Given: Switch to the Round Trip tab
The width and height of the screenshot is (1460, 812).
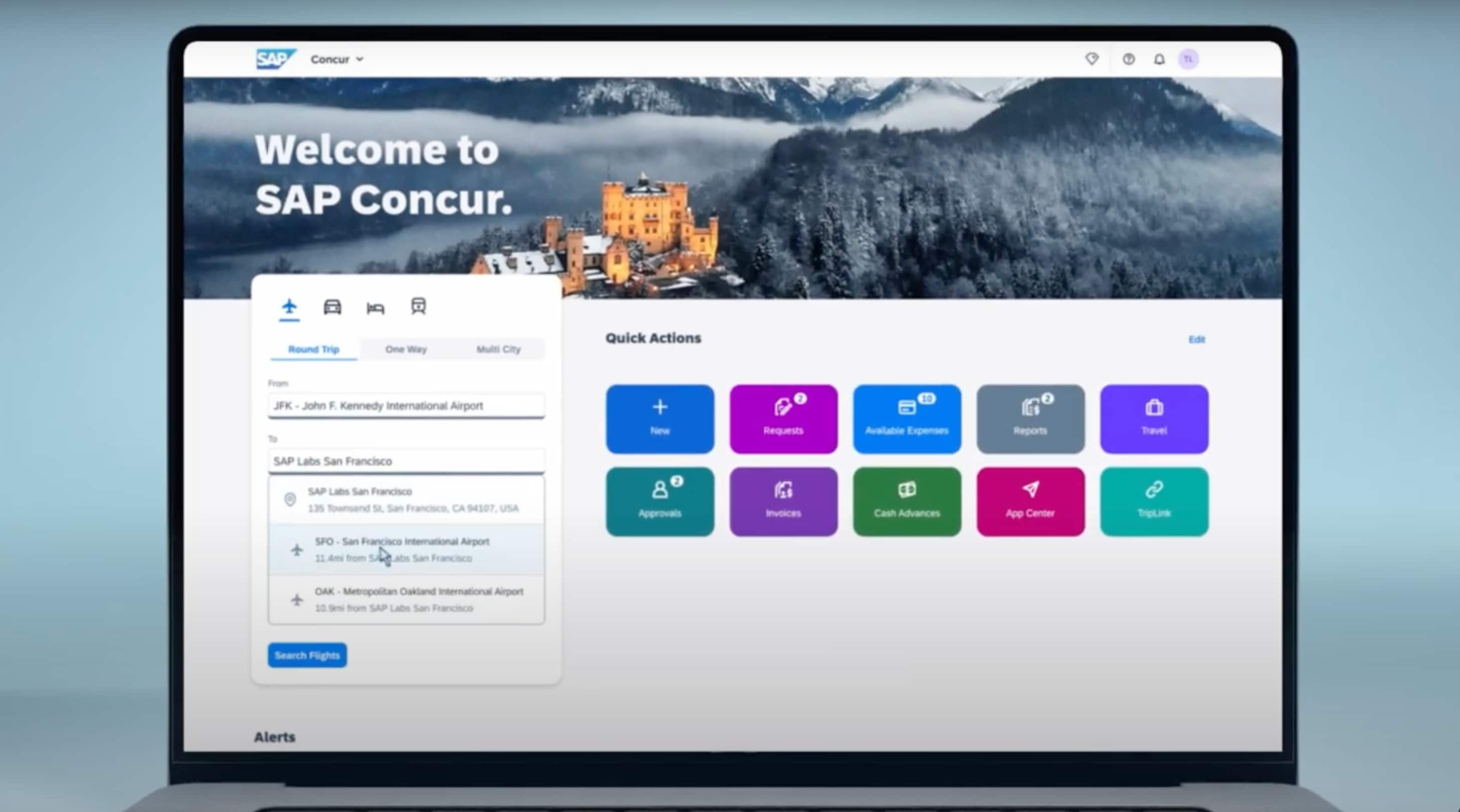Looking at the screenshot, I should pos(313,349).
